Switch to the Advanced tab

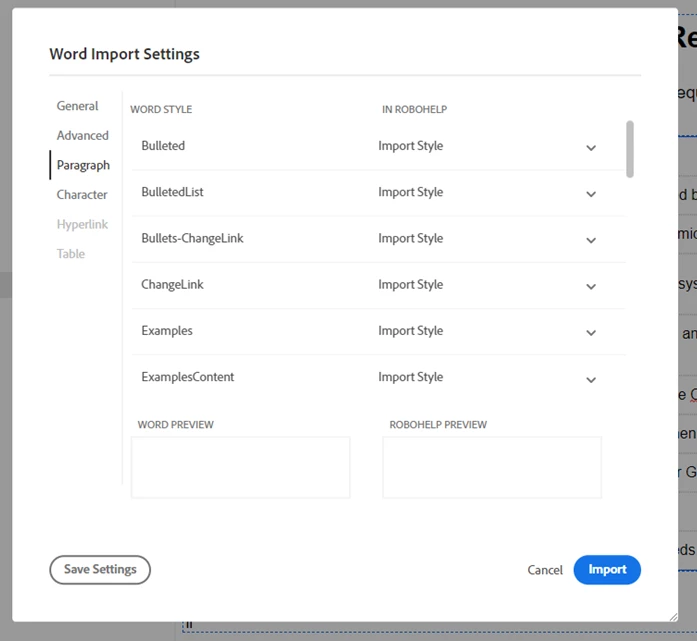[x=83, y=135]
